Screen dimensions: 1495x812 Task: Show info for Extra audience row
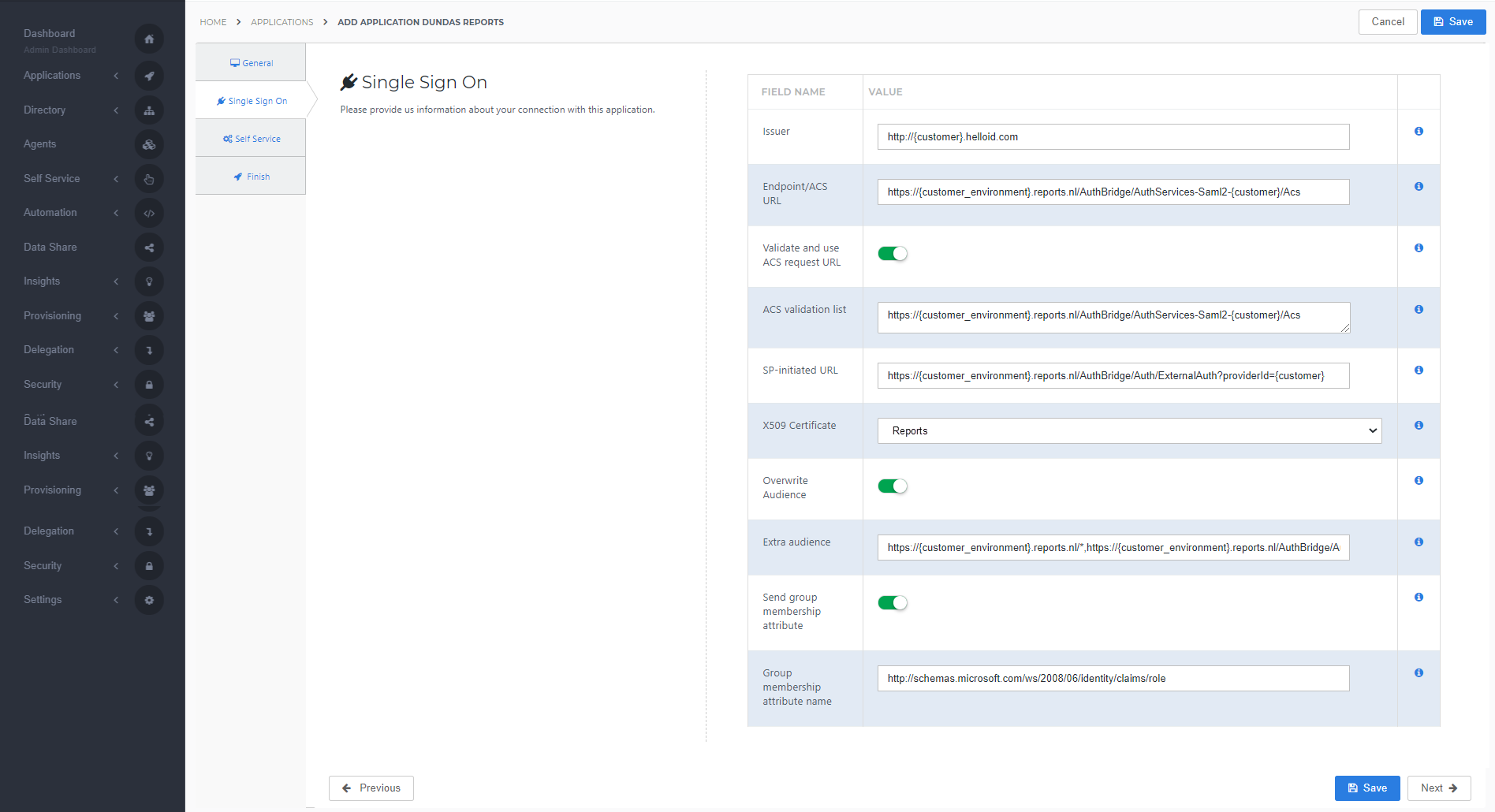(x=1419, y=542)
